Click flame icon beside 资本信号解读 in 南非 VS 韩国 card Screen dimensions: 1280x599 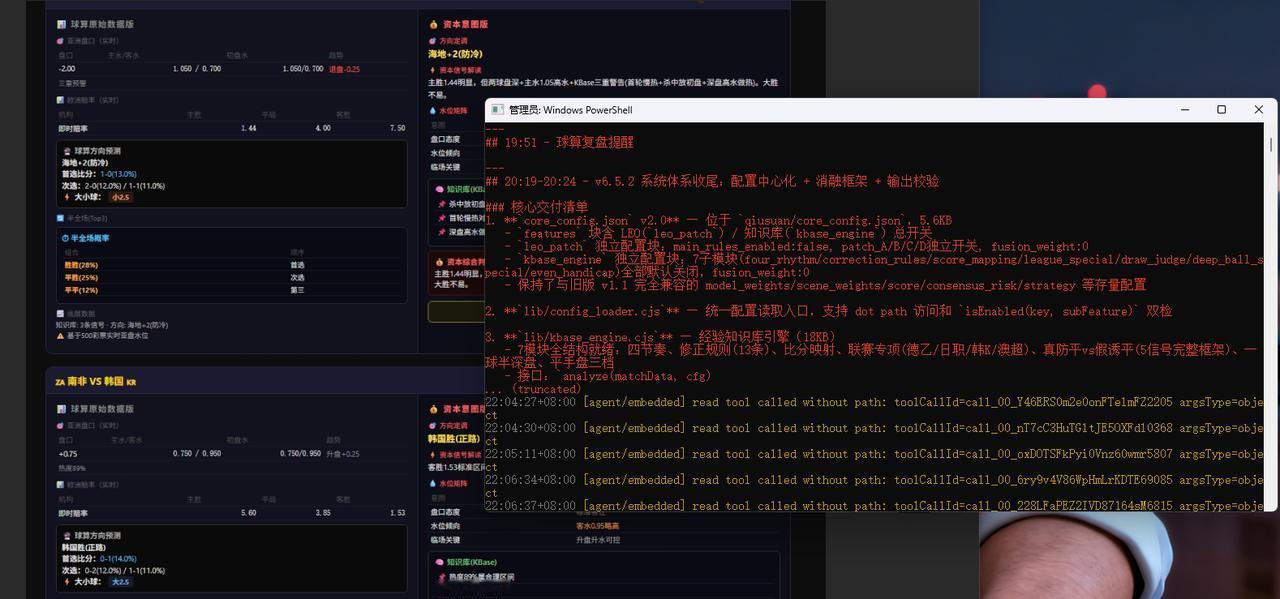pos(433,455)
